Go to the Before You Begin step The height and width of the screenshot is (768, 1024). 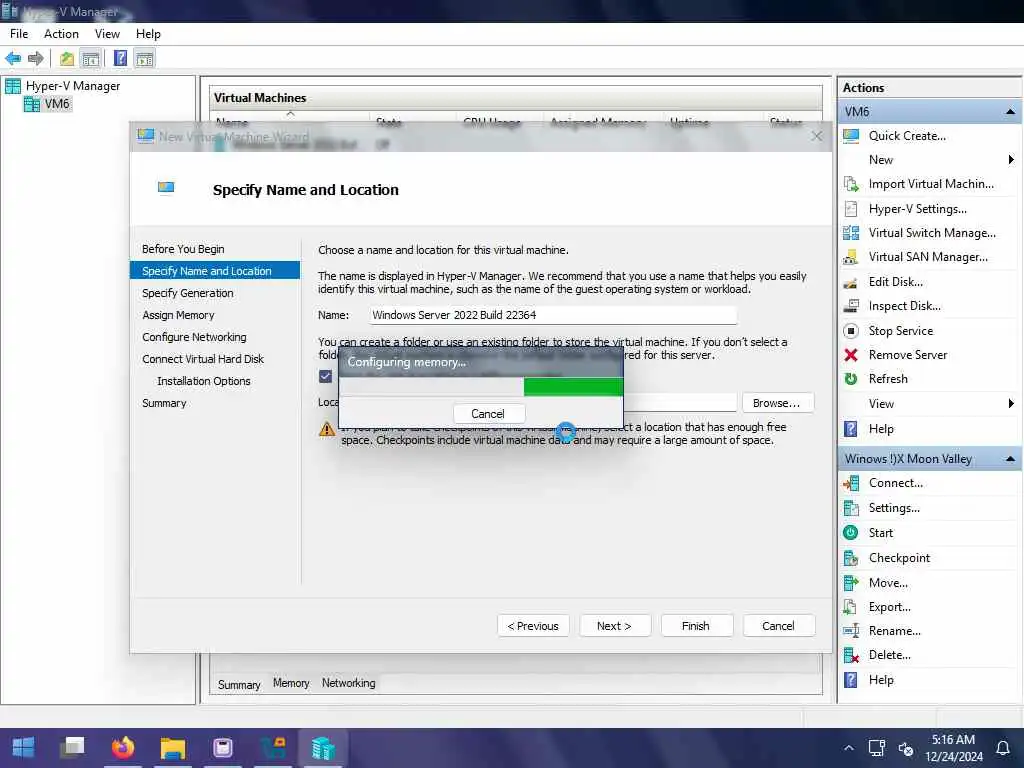184,249
